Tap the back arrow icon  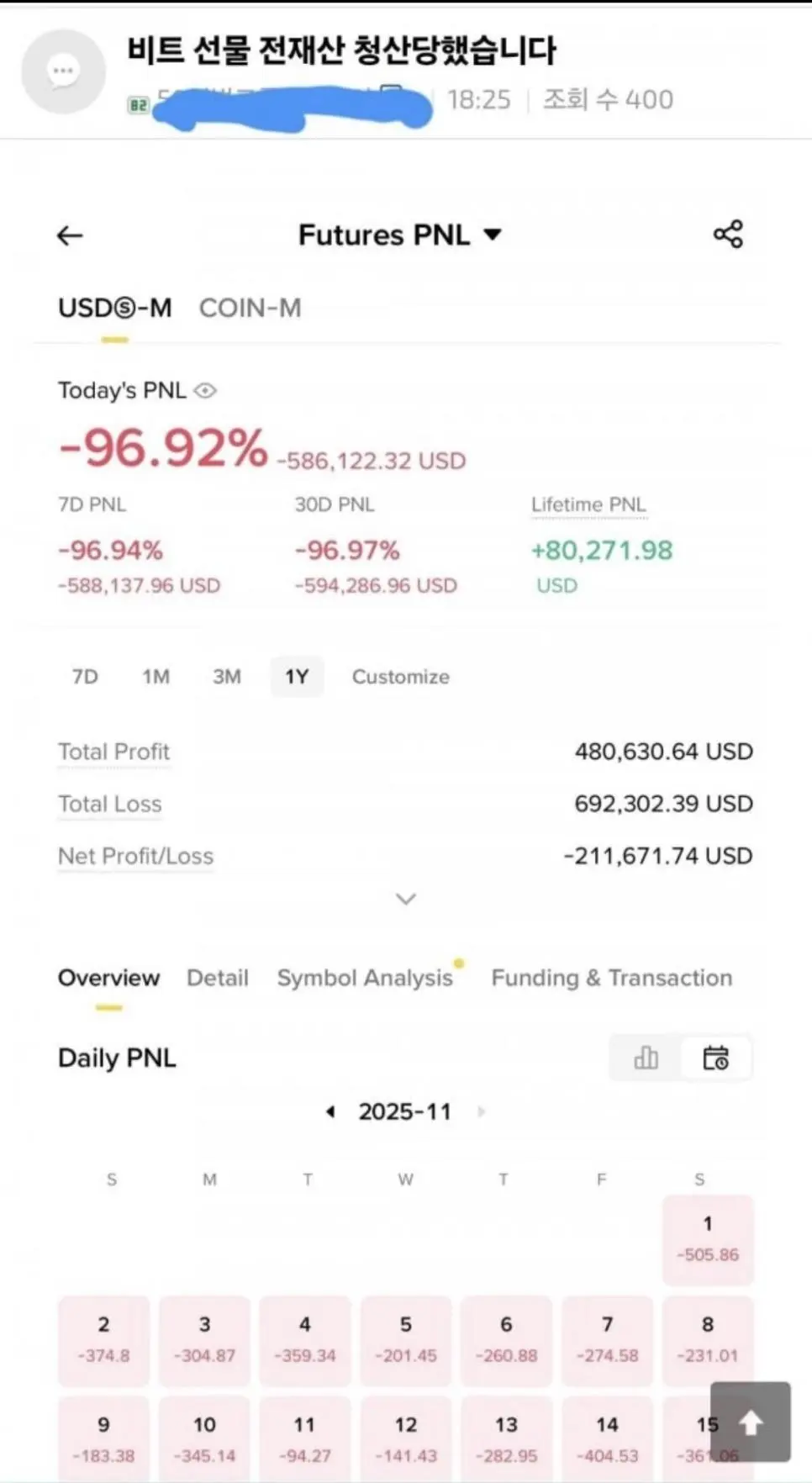(70, 235)
